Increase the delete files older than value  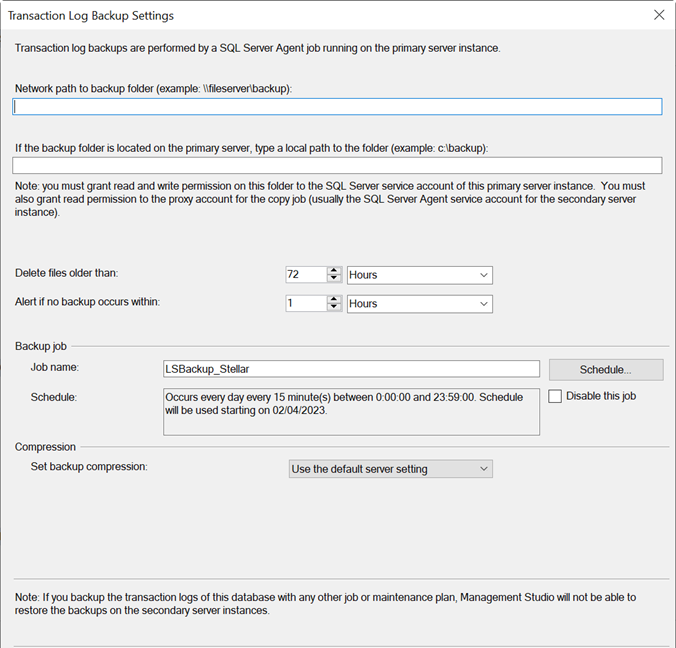coord(334,271)
